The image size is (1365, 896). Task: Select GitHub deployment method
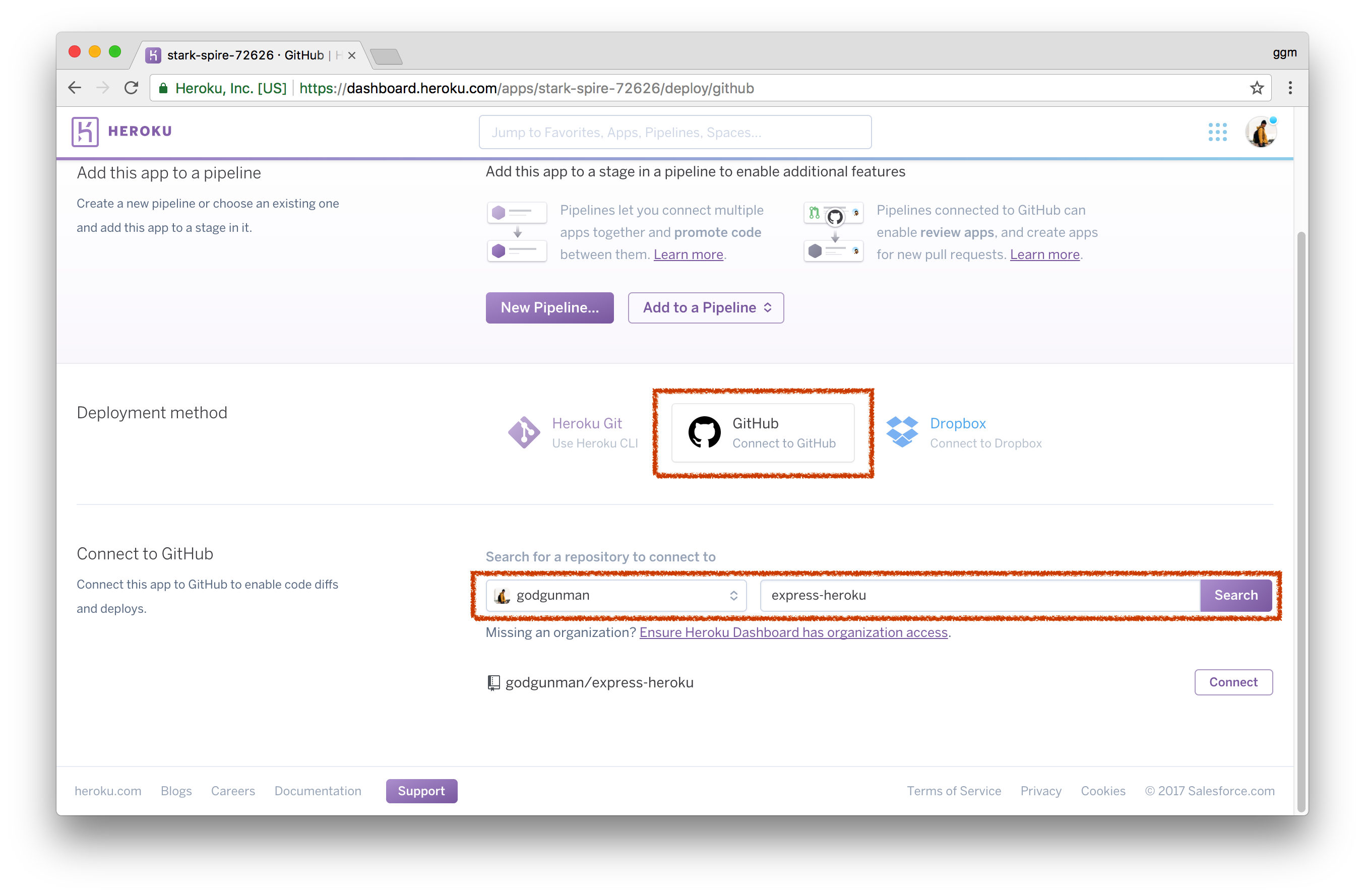(x=762, y=433)
